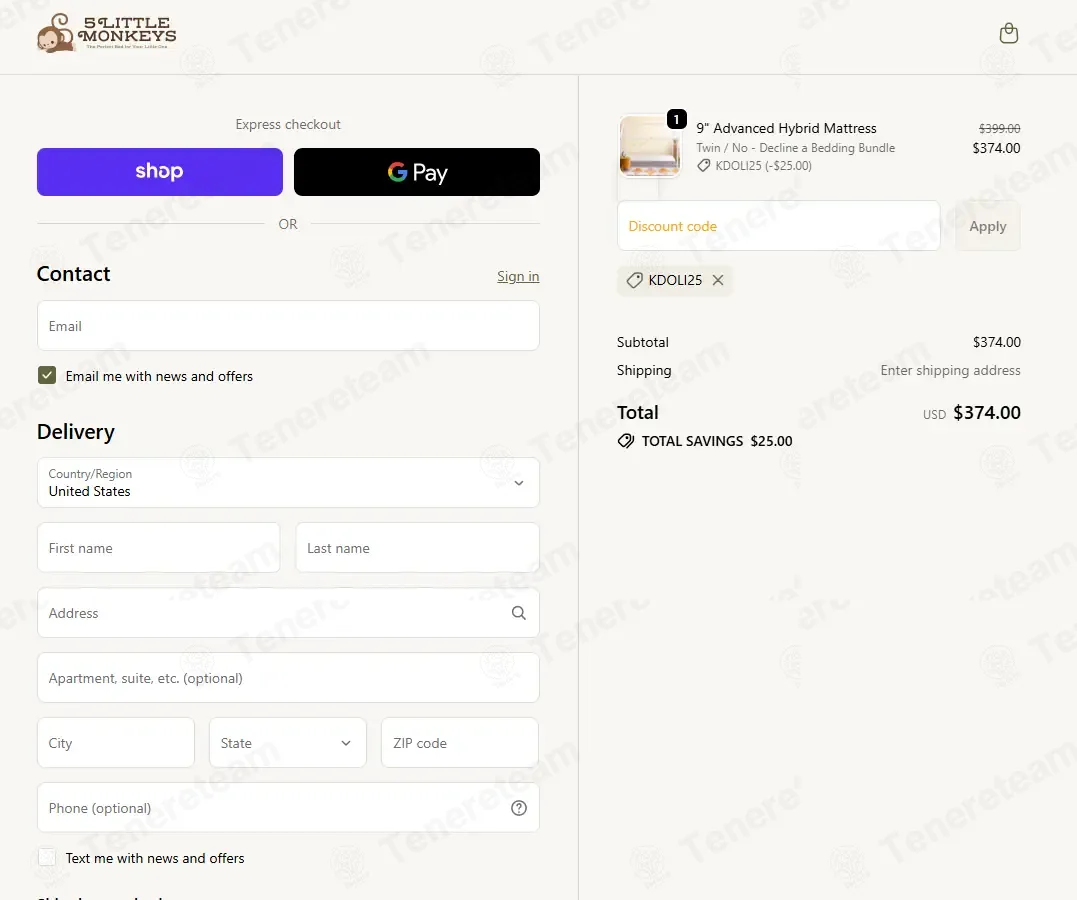This screenshot has height=900, width=1077.
Task: Open the Country/Region dropdown
Action: [288, 482]
